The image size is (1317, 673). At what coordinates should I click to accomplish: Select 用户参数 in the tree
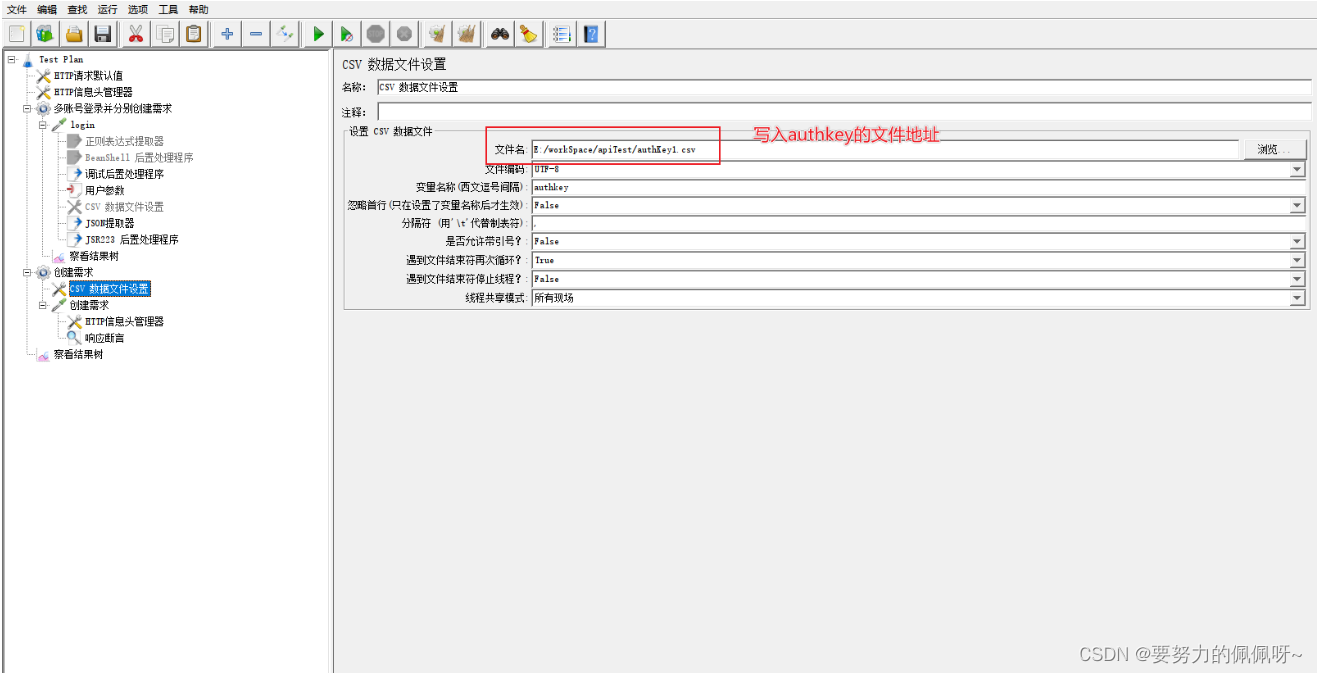[105, 190]
